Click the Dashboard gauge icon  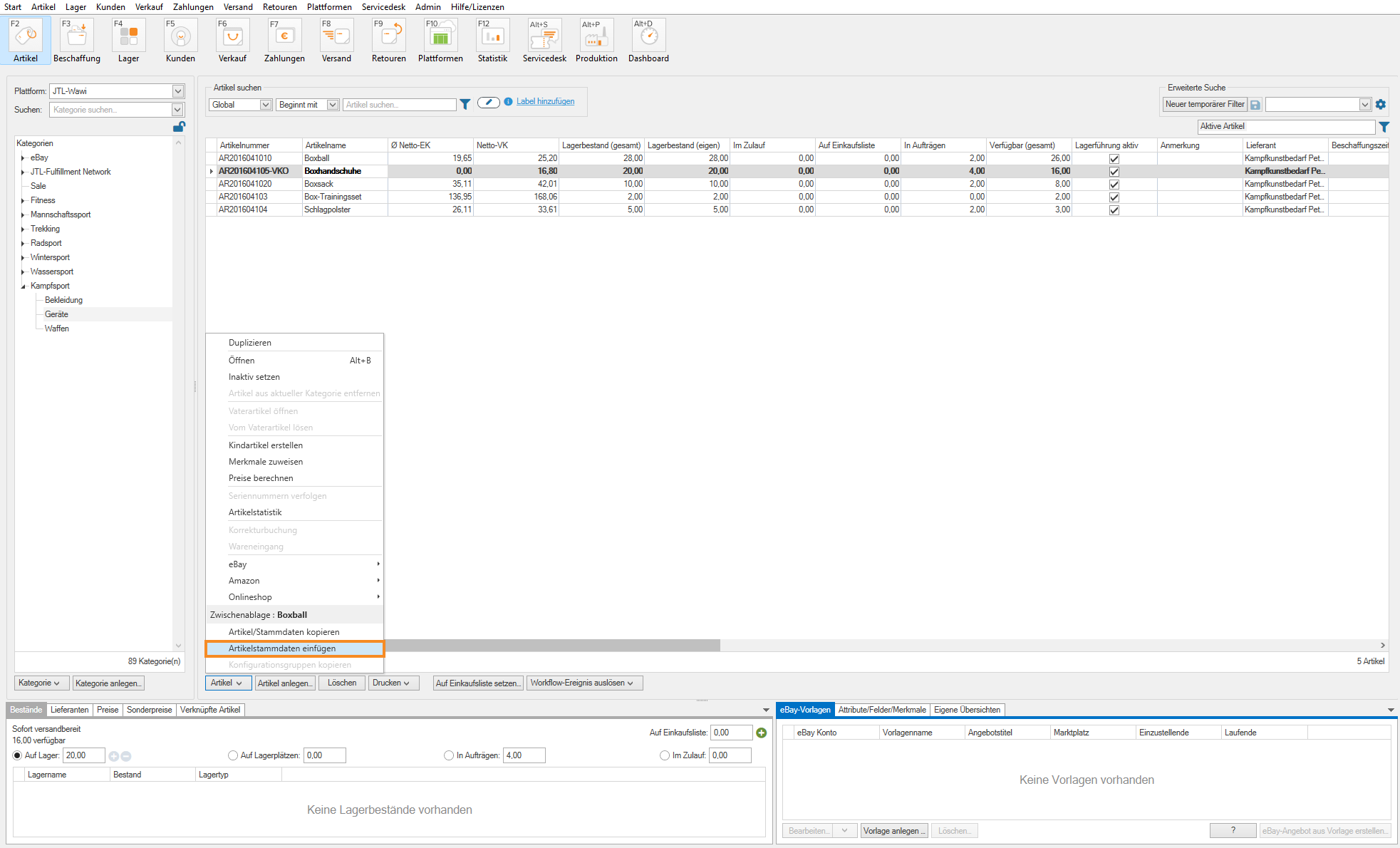coord(648,36)
